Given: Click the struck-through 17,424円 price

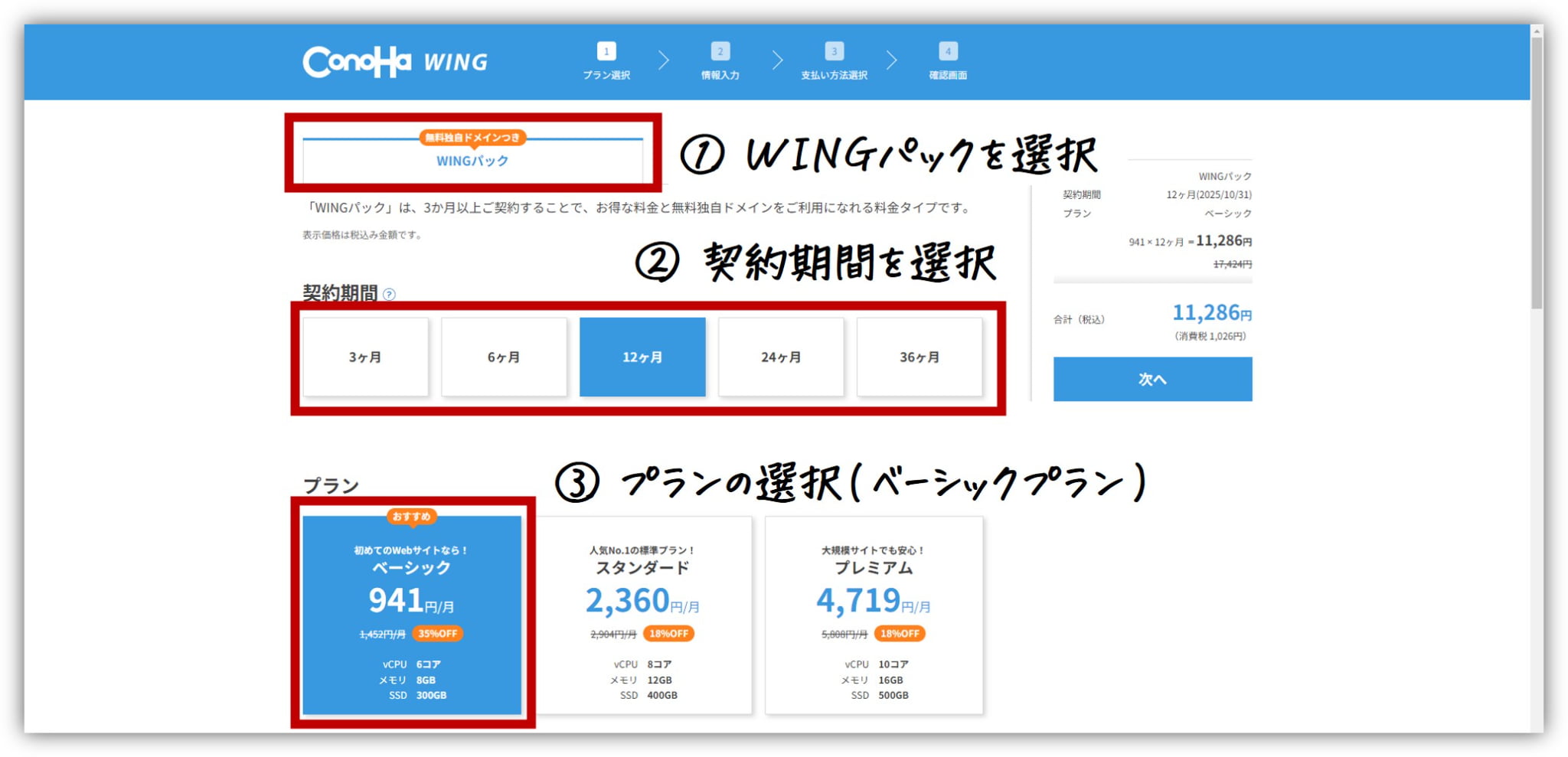Looking at the screenshot, I should click(1233, 264).
